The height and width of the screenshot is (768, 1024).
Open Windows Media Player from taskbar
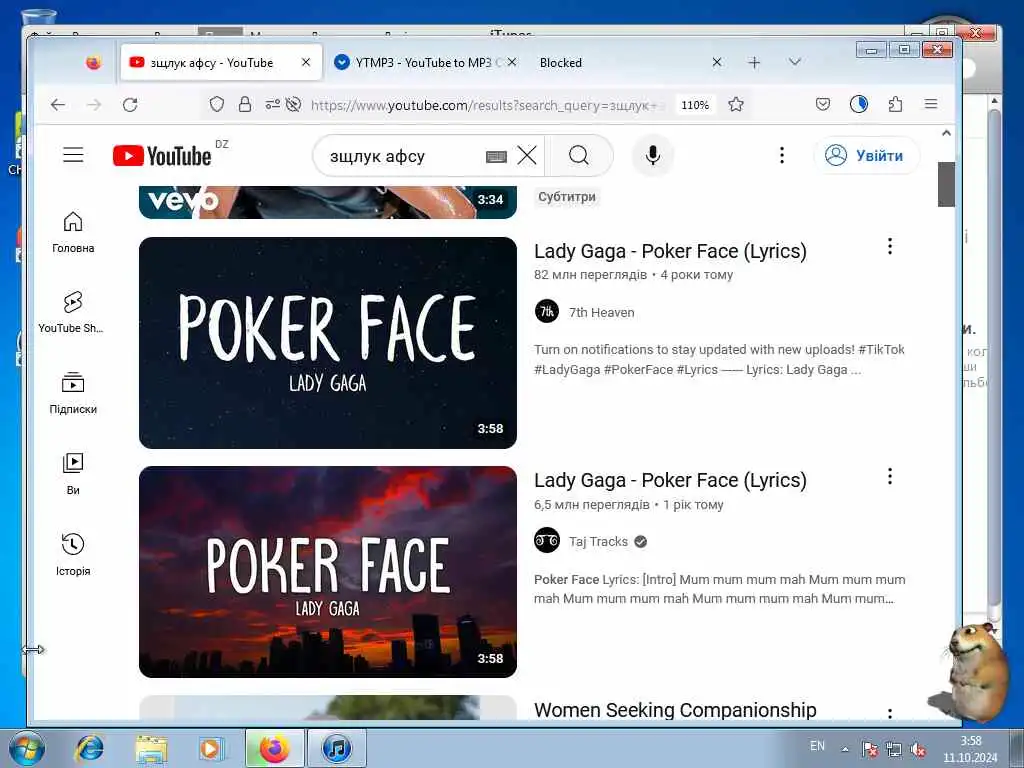pos(211,748)
